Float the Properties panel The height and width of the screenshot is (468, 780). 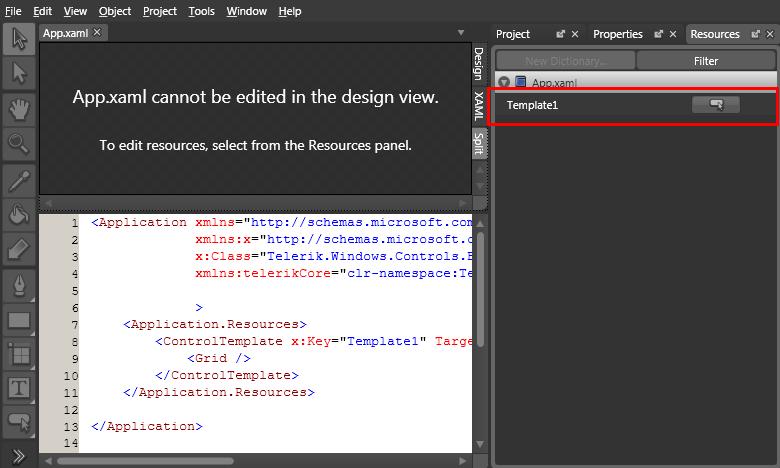(659, 34)
